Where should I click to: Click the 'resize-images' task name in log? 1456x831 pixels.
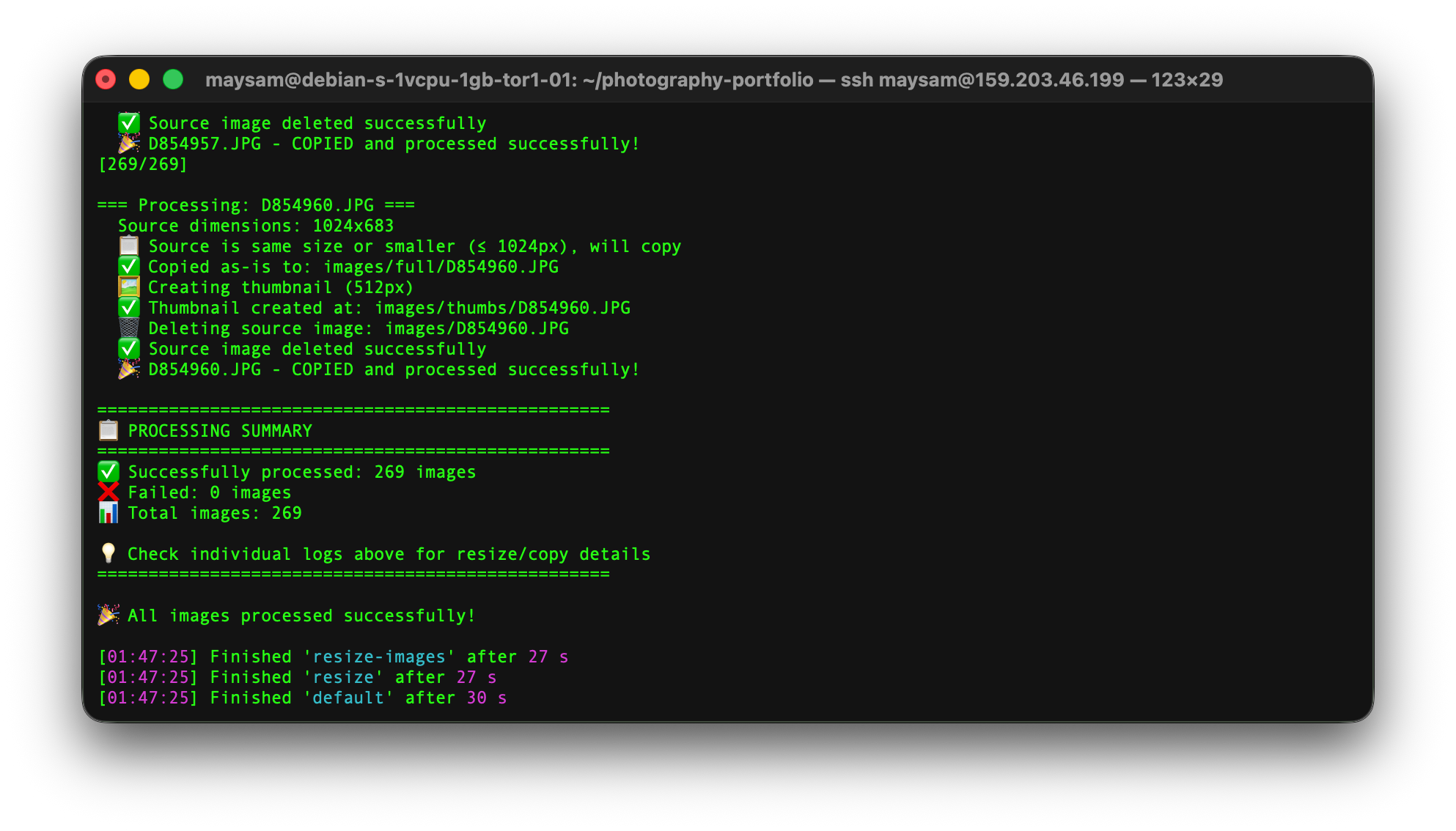click(379, 657)
